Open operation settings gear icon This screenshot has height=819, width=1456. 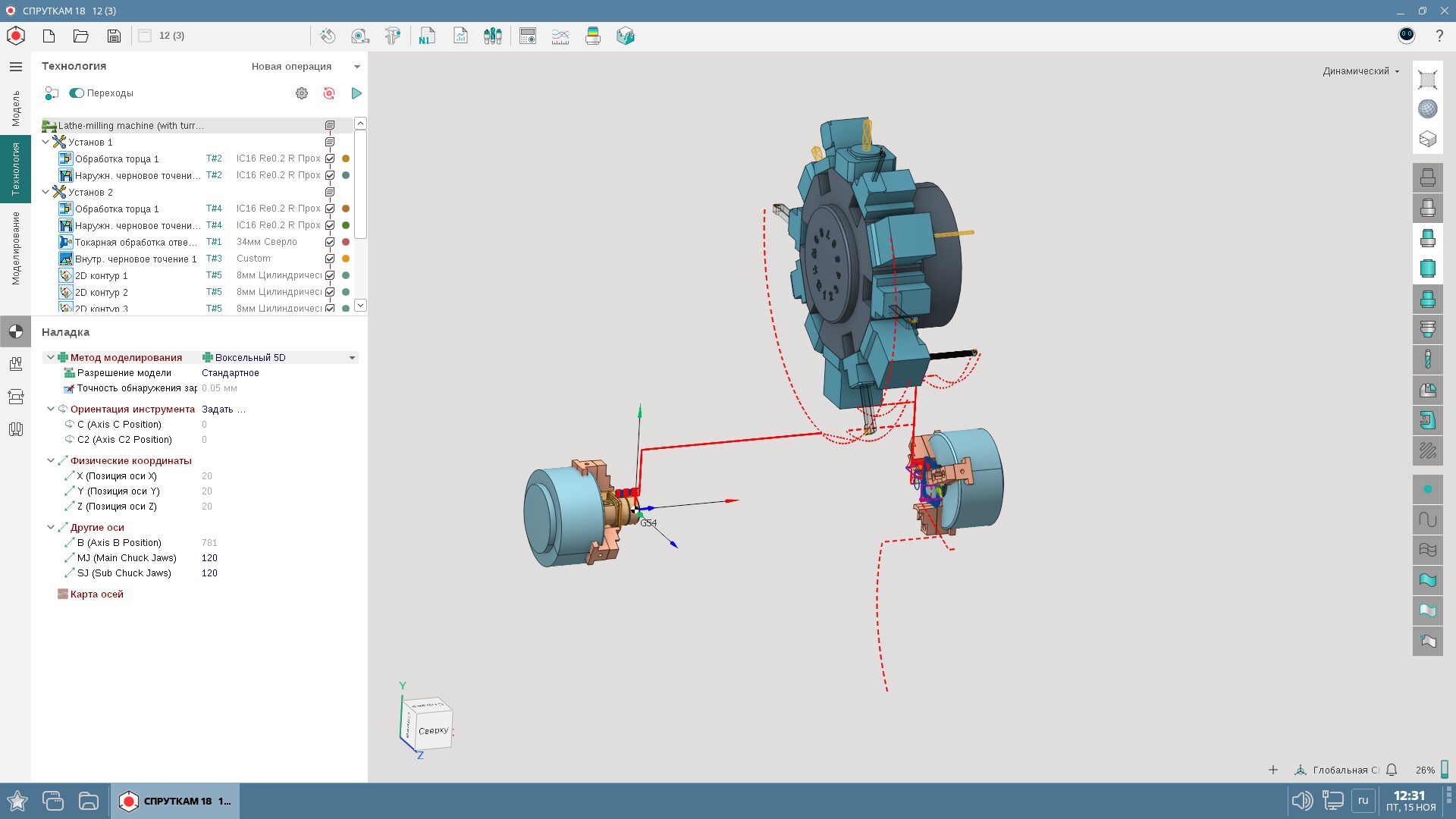302,93
